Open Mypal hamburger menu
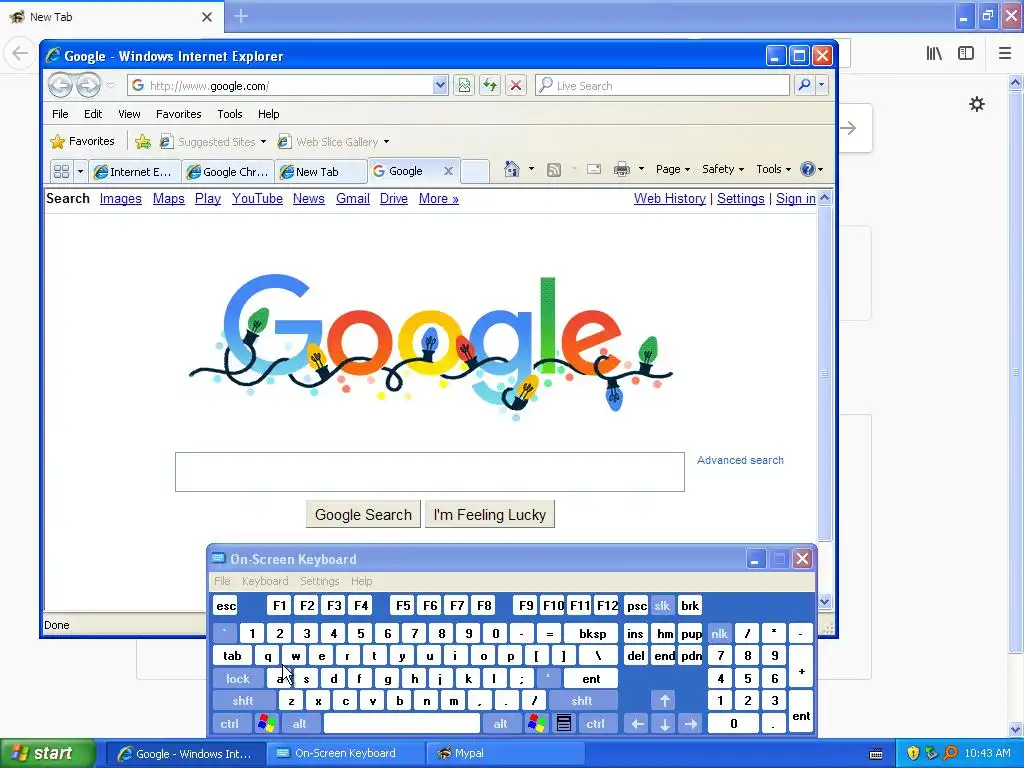Viewport: 1024px width, 768px height. (1005, 54)
